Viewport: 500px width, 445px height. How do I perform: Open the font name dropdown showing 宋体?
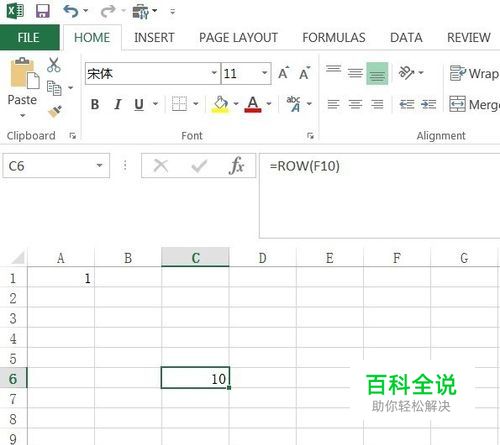[x=214, y=73]
